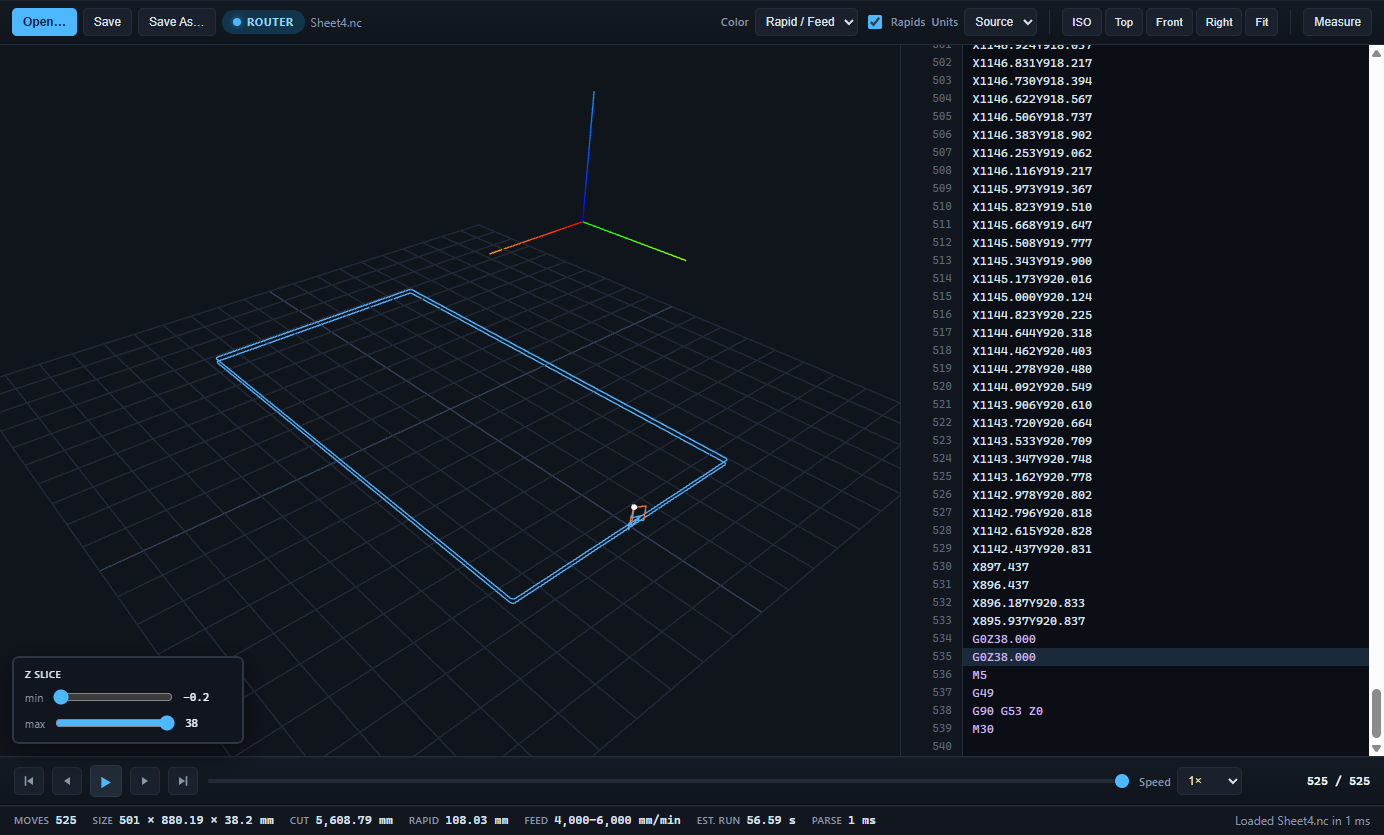Click line number 520 in gutter
The width and height of the screenshot is (1384, 835).
coord(941,387)
